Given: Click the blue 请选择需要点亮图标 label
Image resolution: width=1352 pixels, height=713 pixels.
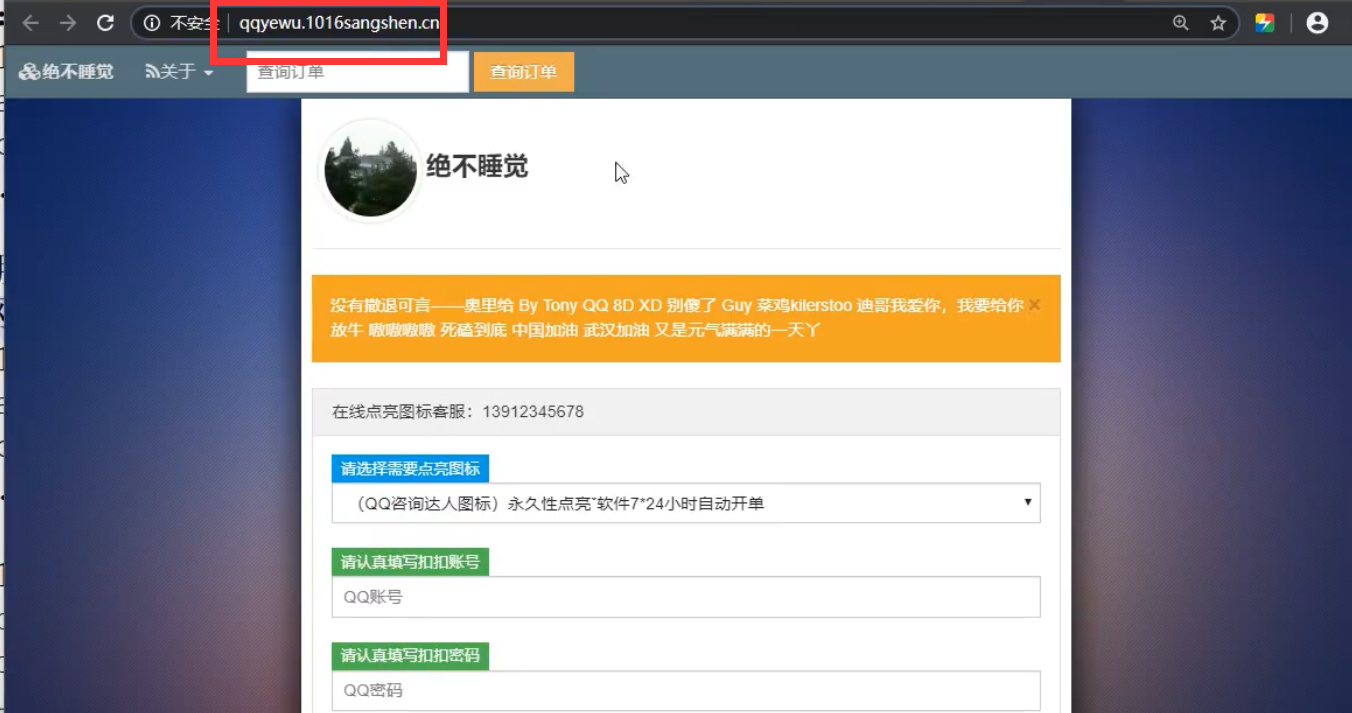Looking at the screenshot, I should click(x=410, y=468).
